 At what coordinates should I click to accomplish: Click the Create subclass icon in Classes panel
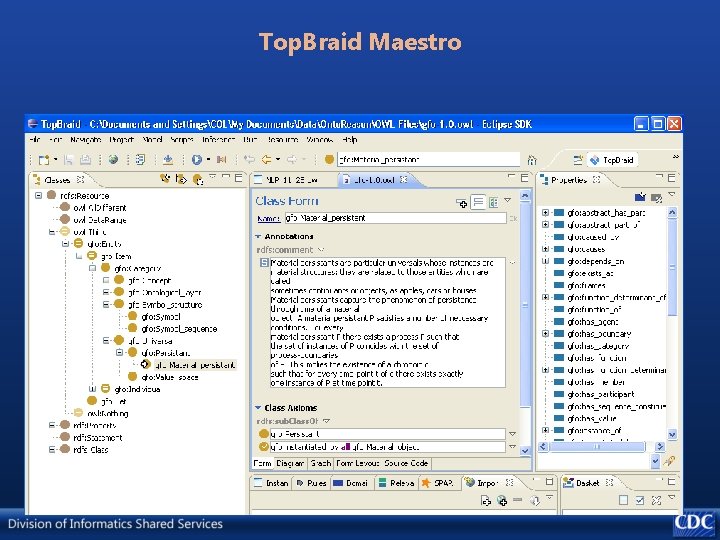(x=165, y=179)
